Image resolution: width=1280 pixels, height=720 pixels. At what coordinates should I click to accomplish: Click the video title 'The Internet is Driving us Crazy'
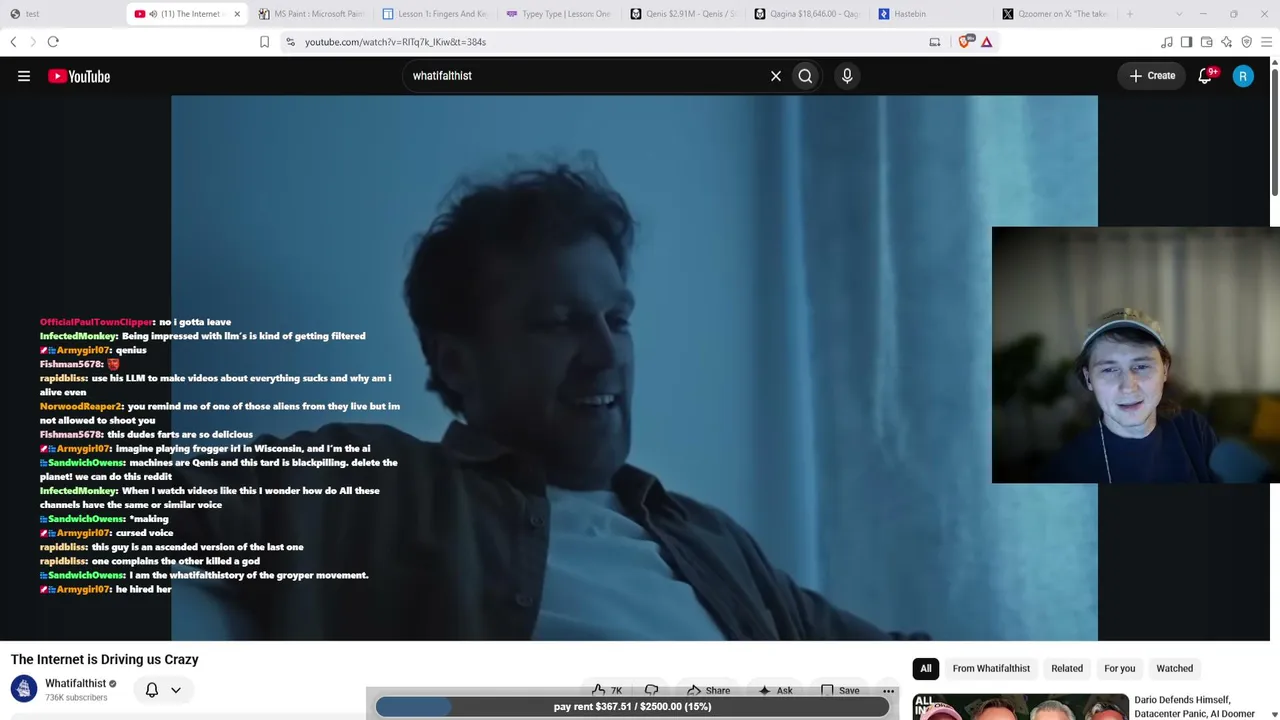pyautogui.click(x=105, y=659)
